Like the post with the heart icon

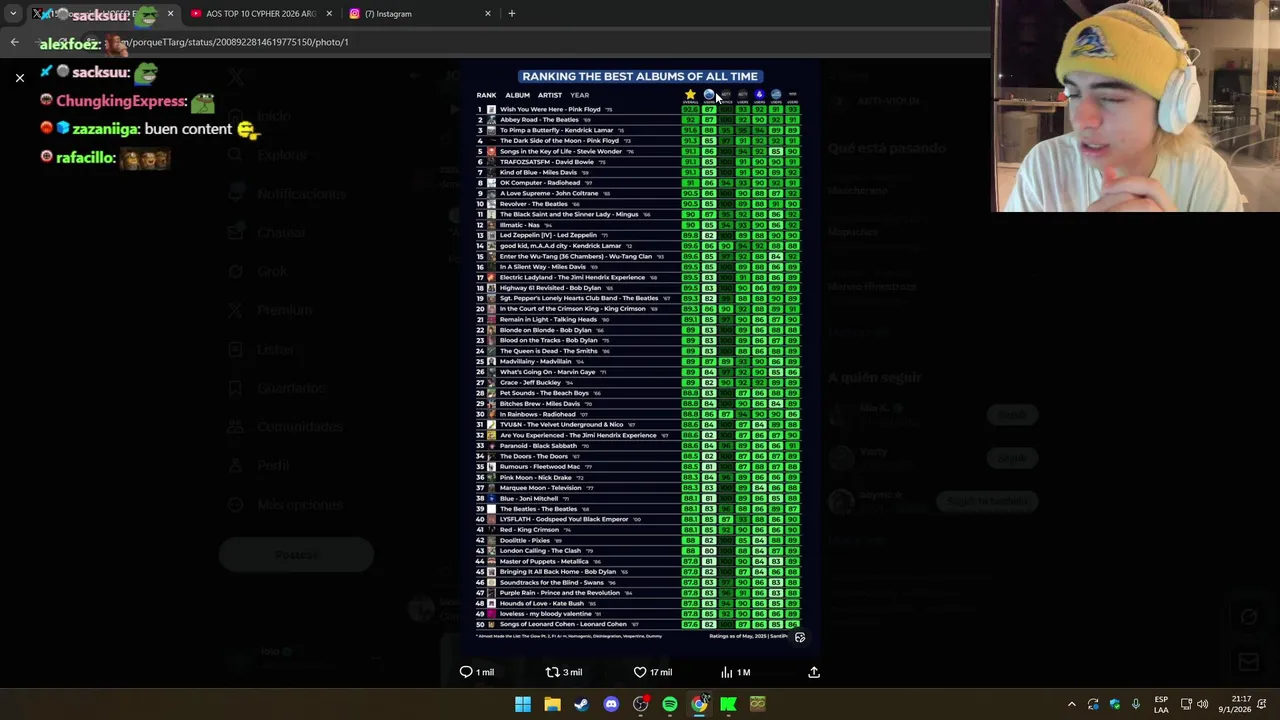[640, 672]
